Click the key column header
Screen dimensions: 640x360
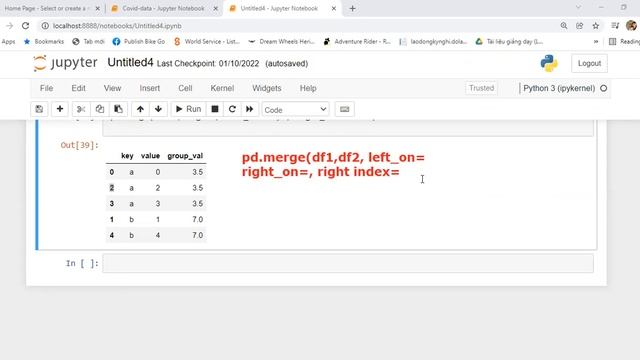(127, 156)
